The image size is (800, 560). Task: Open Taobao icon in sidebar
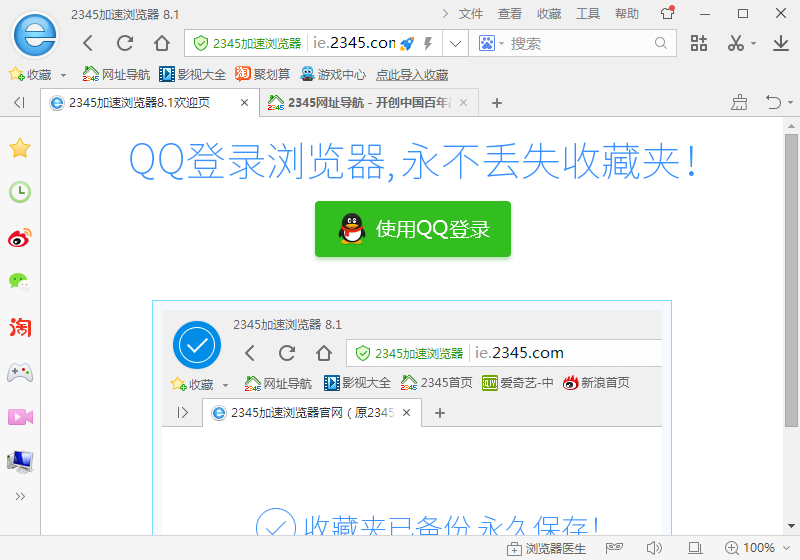20,327
